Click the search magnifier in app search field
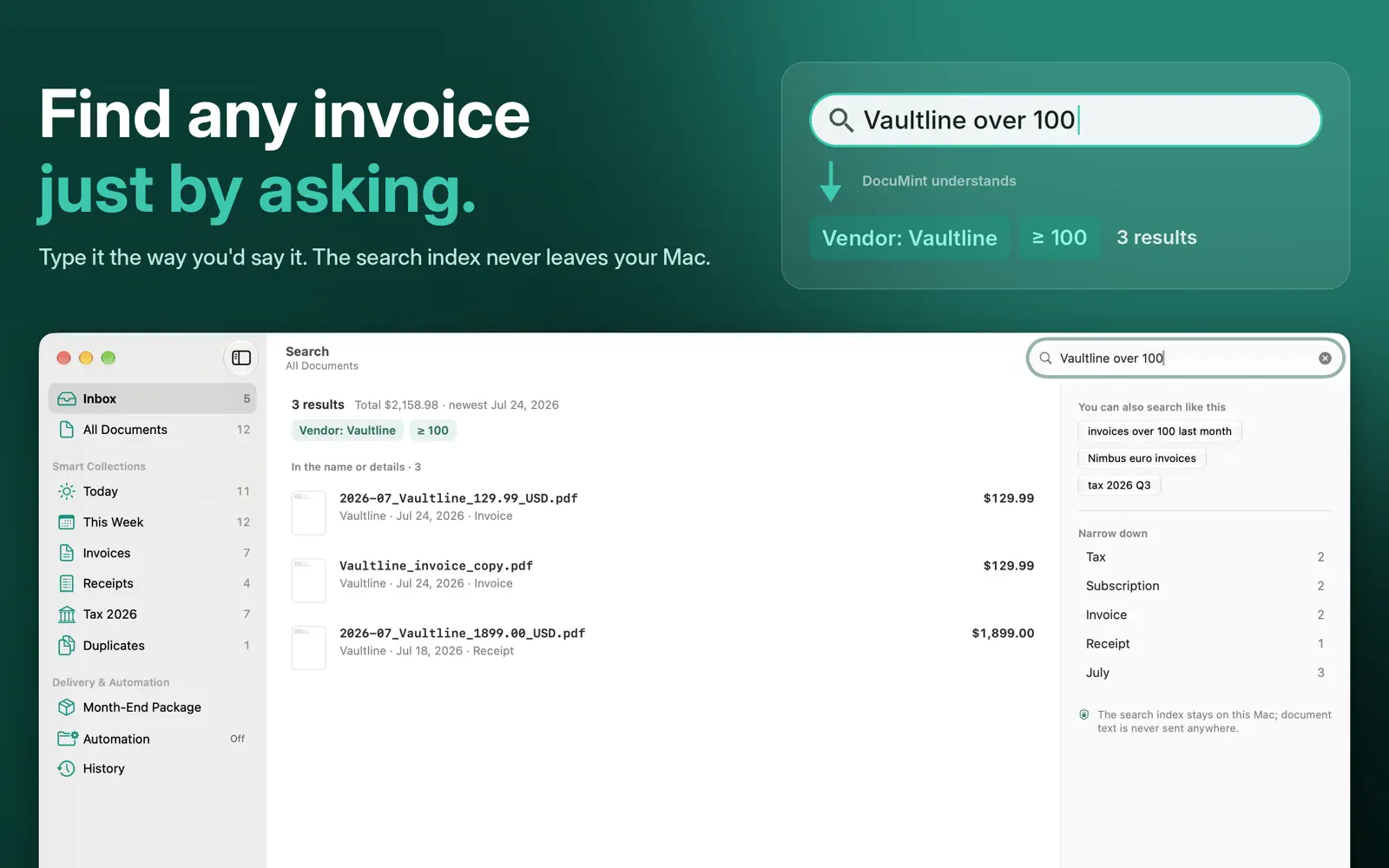The height and width of the screenshot is (868, 1389). click(1046, 358)
